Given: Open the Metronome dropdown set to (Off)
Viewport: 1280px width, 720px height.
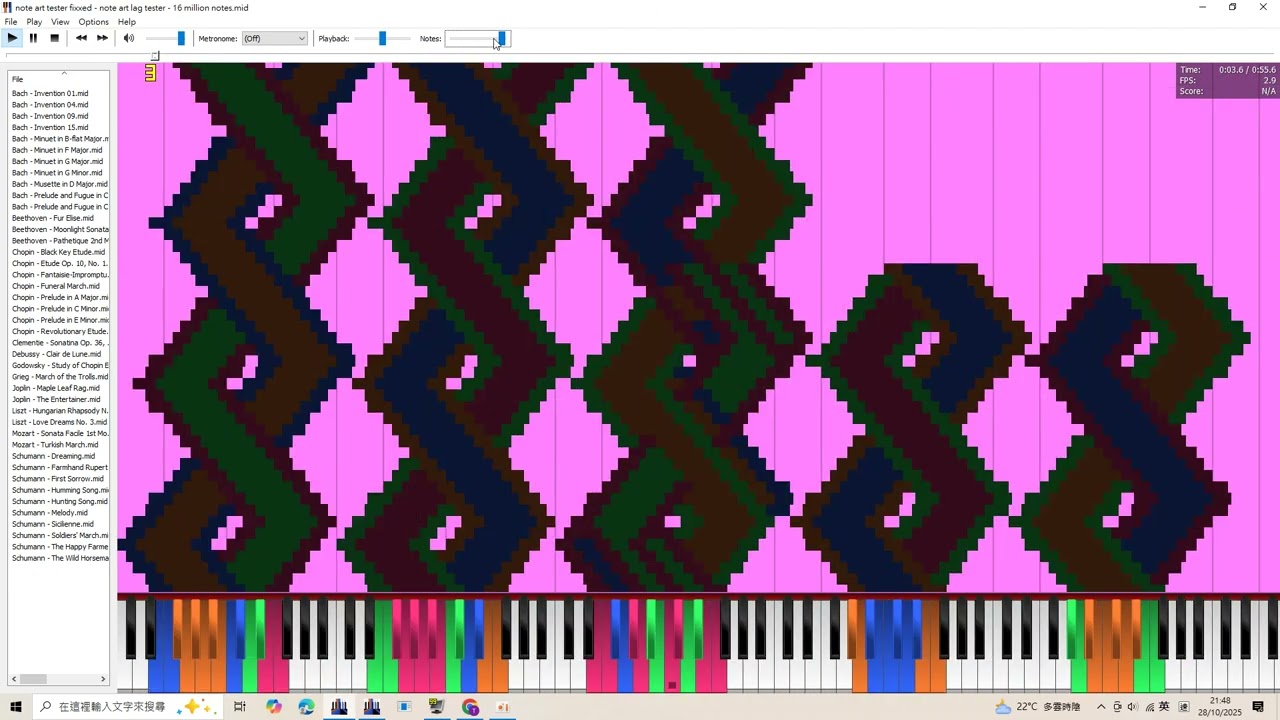Looking at the screenshot, I should tap(274, 38).
